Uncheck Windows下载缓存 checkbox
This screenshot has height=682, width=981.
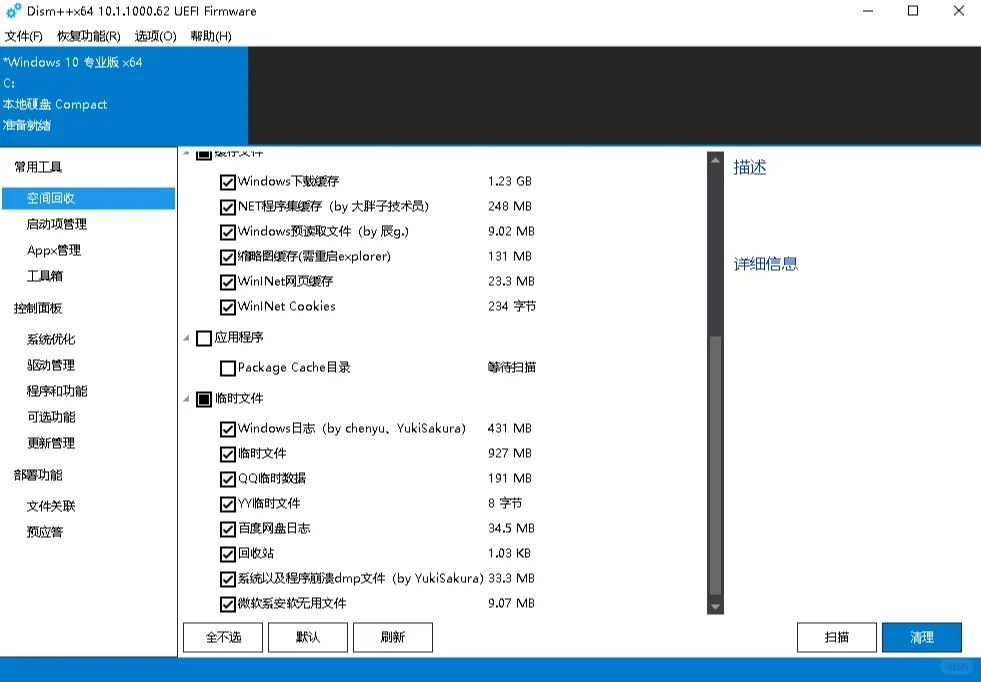(228, 182)
